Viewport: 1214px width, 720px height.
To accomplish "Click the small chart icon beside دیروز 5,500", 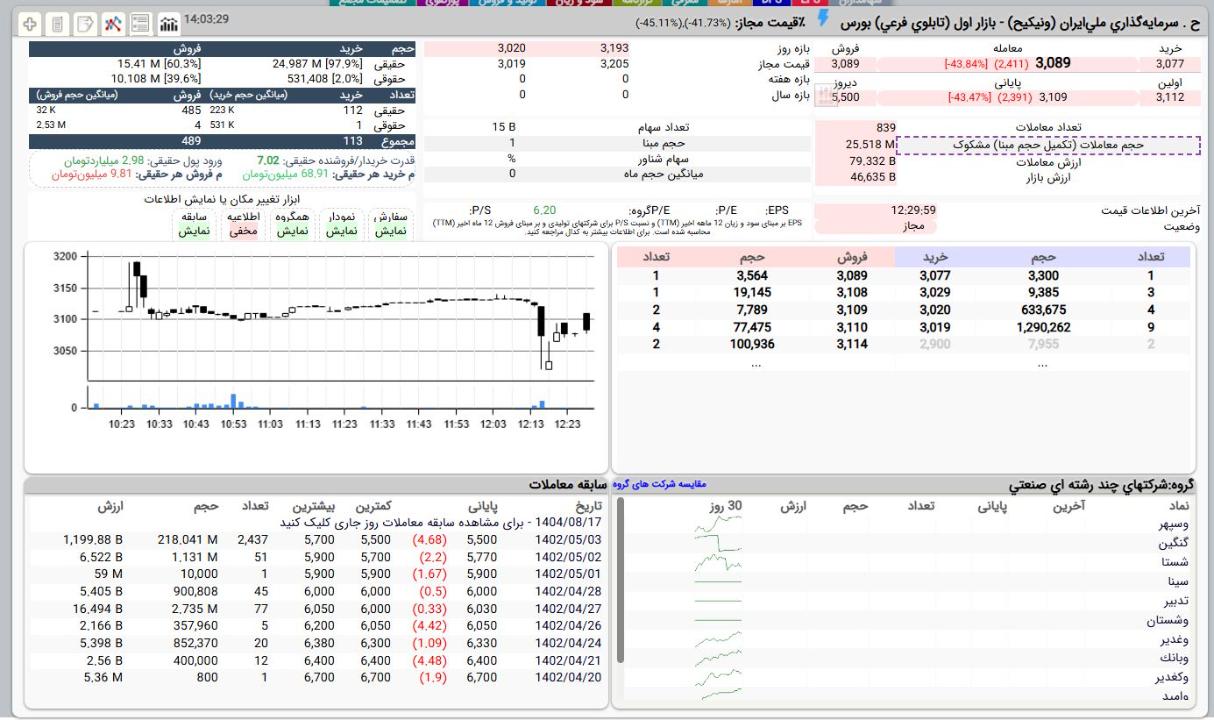I will pyautogui.click(x=824, y=97).
